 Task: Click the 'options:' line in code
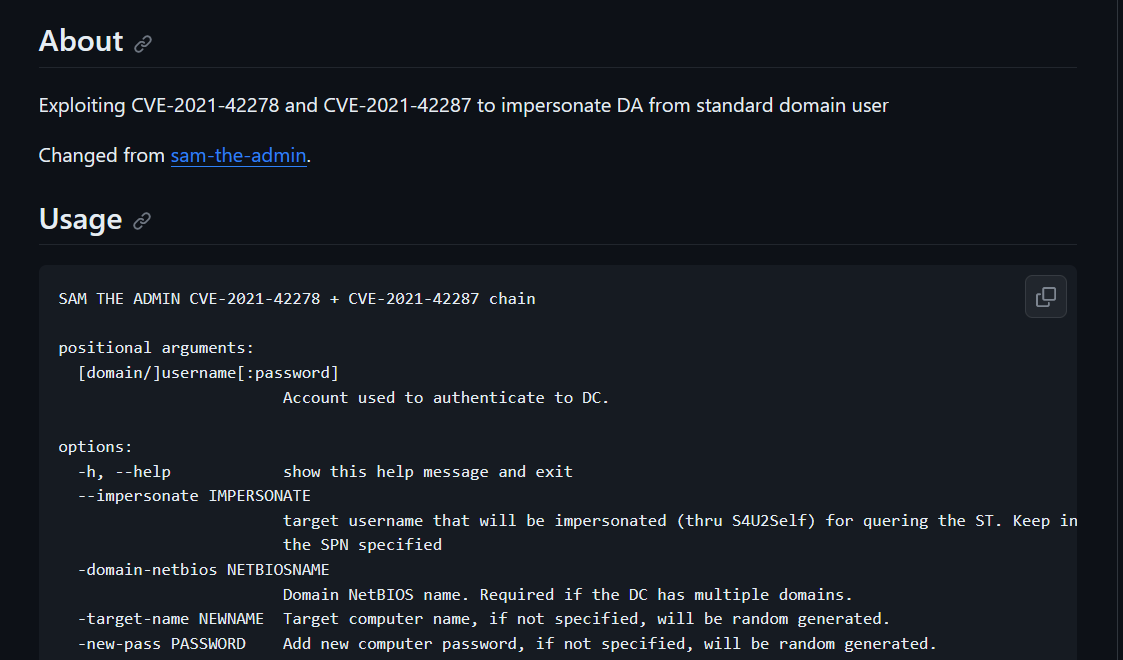(95, 447)
